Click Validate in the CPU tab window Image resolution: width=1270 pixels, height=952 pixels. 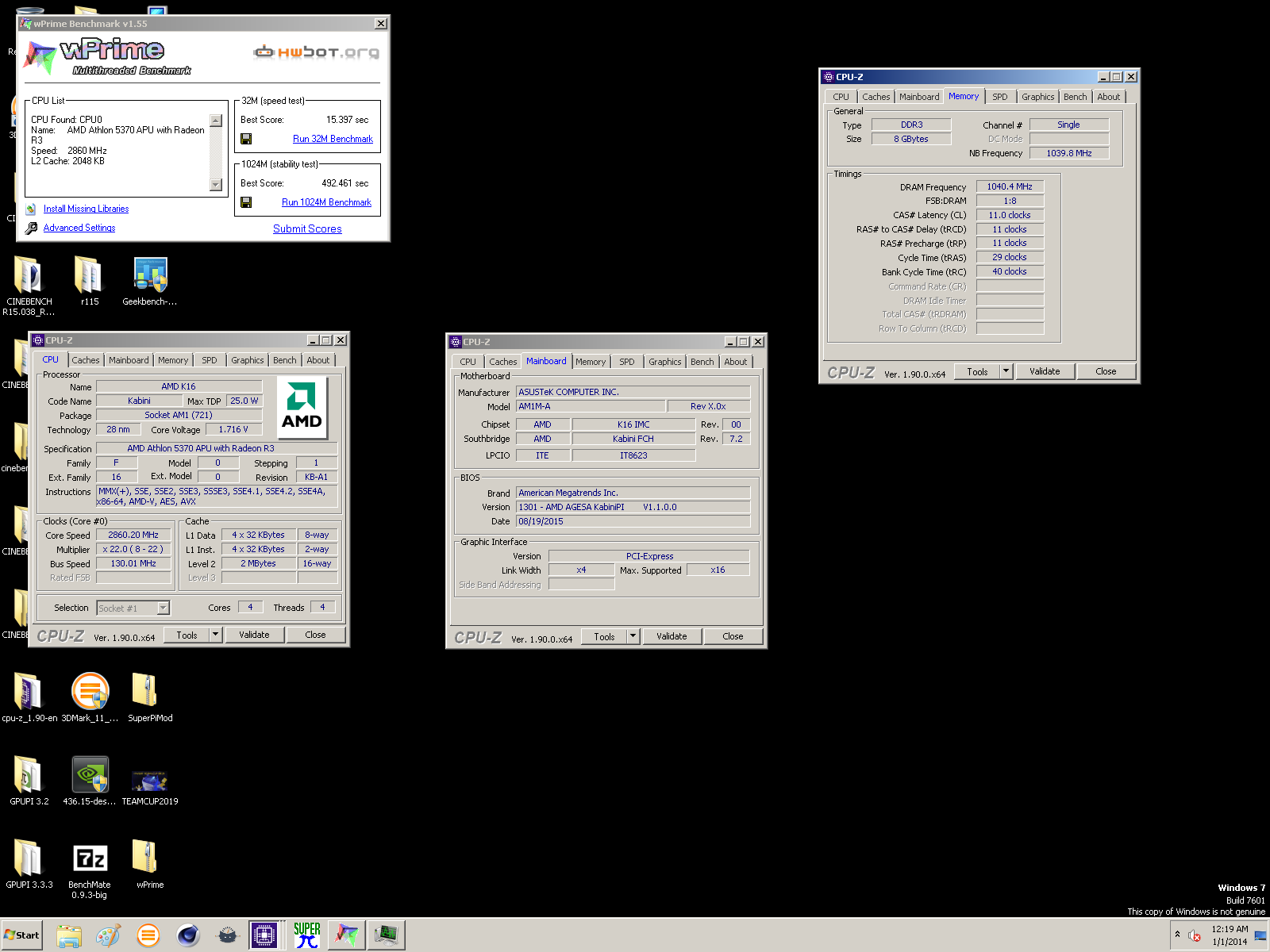click(254, 635)
